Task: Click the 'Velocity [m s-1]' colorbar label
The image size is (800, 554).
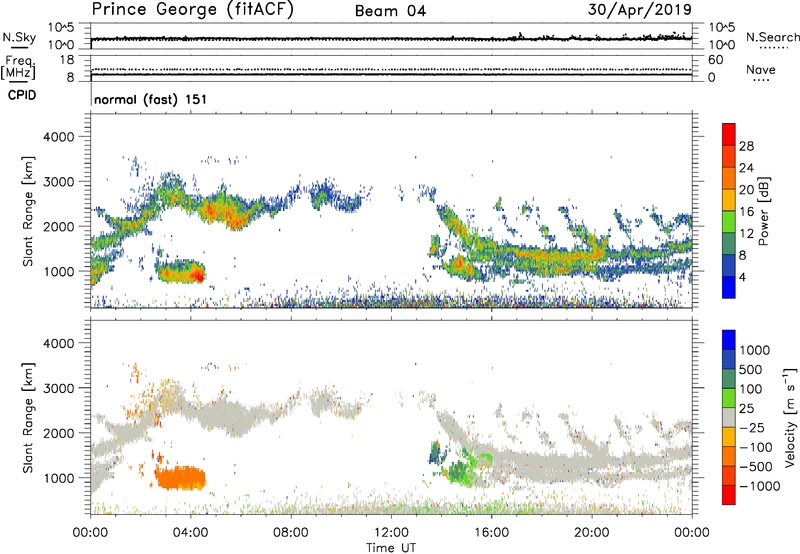Action: 790,417
